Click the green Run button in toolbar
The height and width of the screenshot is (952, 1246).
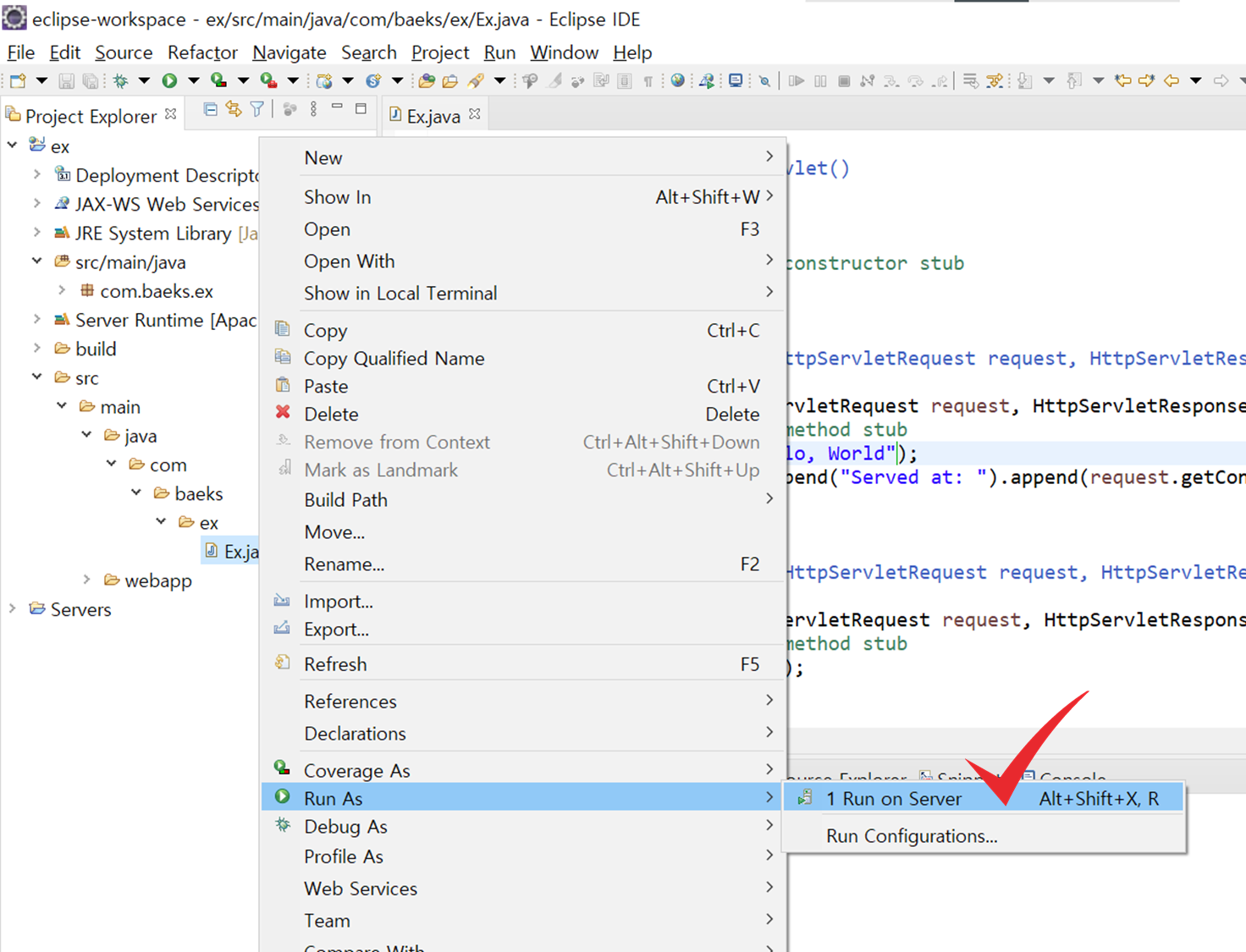pos(169,81)
